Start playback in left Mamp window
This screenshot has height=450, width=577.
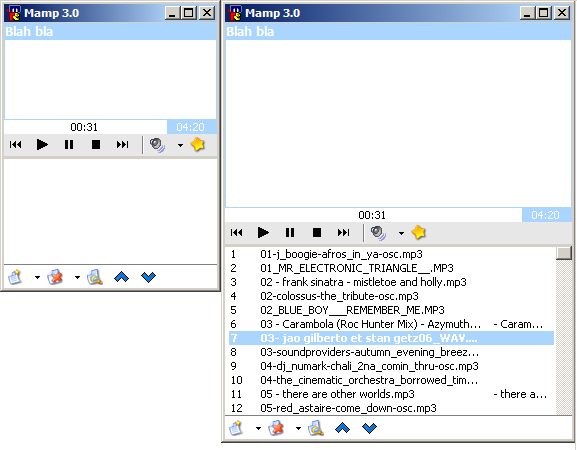(42, 145)
